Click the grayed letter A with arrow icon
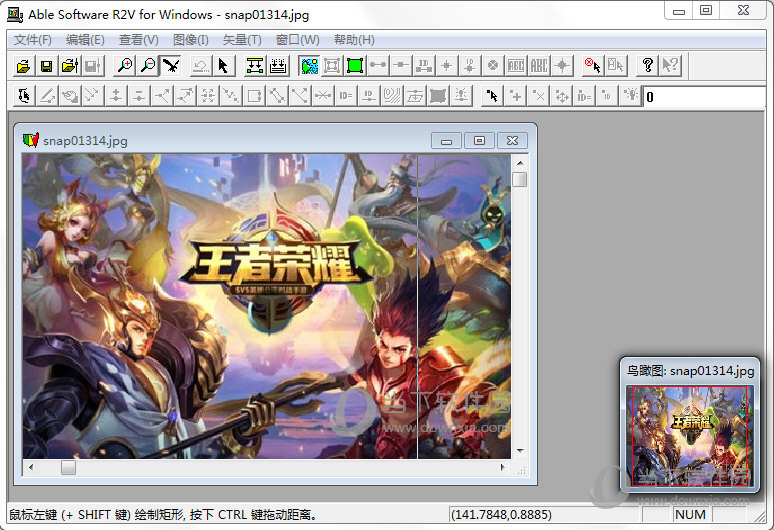Screen dimensions: 774x530 [616, 66]
